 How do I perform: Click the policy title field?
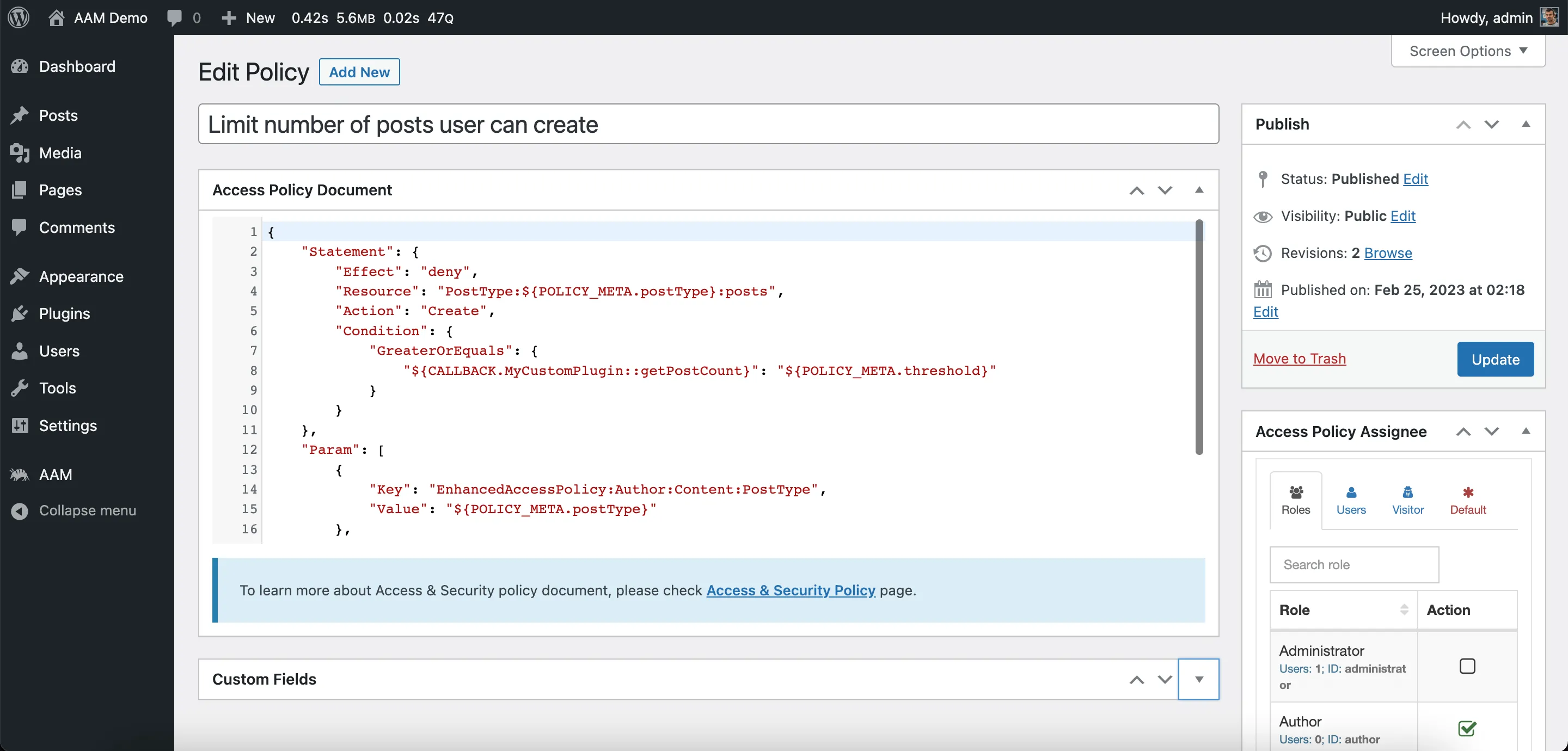click(708, 124)
